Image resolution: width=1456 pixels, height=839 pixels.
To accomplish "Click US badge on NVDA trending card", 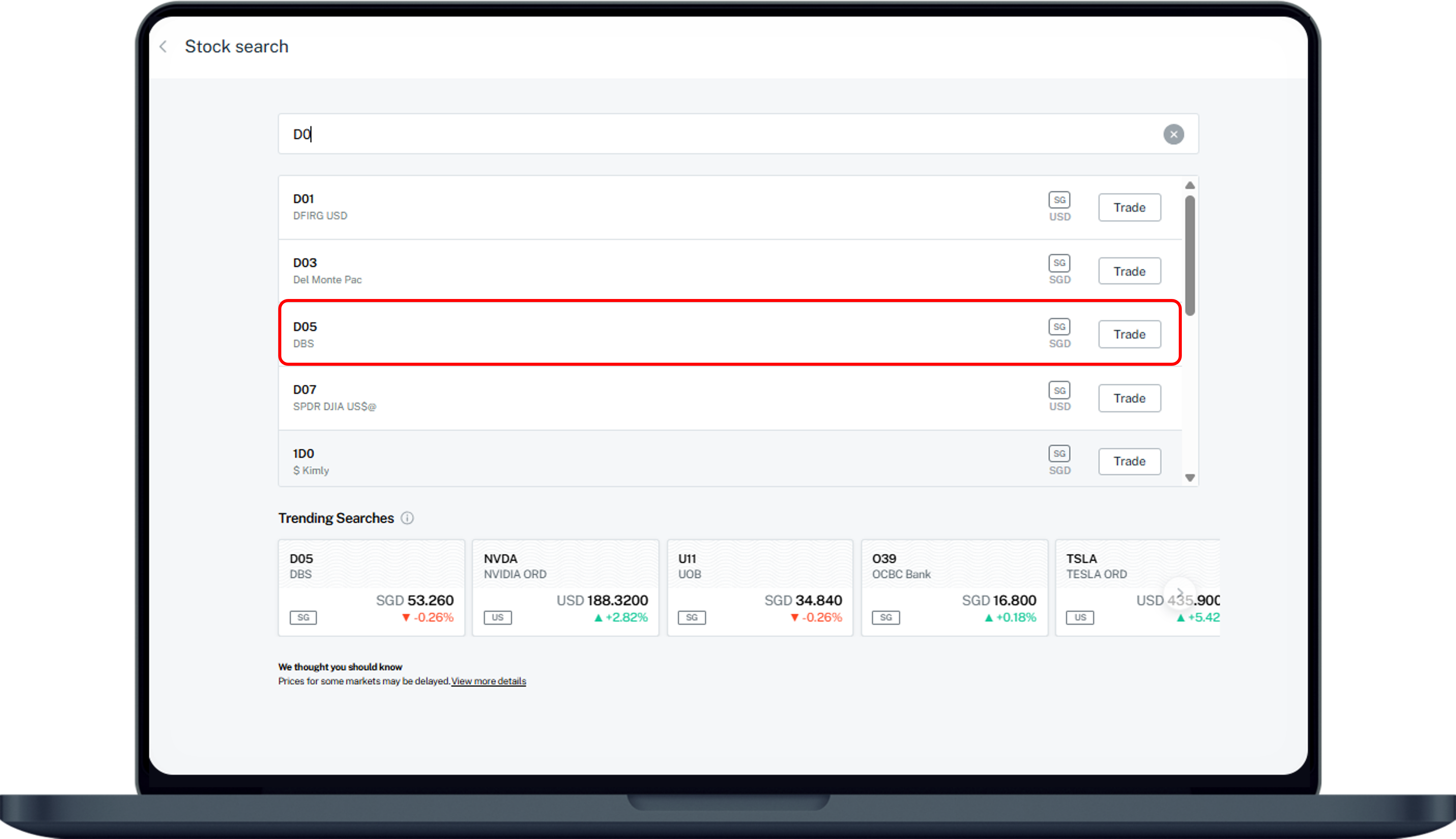I will click(x=498, y=618).
